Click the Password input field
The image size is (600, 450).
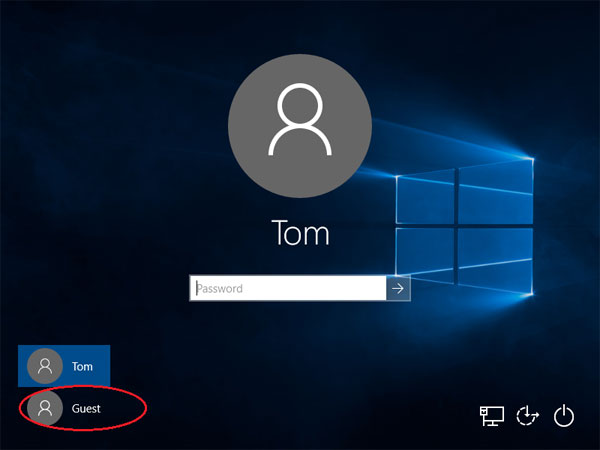[x=288, y=288]
